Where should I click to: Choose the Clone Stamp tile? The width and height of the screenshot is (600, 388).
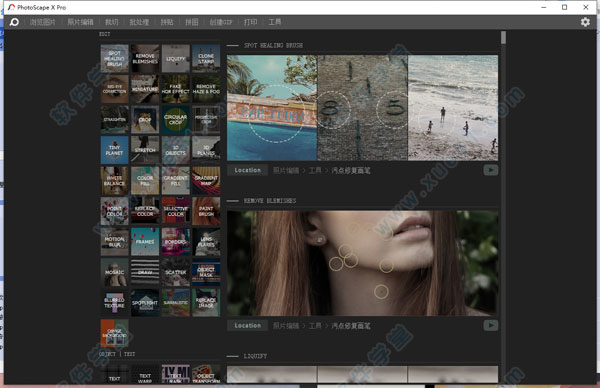tap(206, 59)
